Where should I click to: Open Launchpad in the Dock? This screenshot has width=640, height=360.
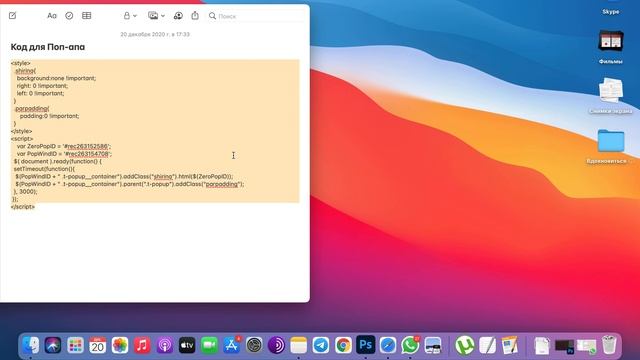[x=76, y=345]
